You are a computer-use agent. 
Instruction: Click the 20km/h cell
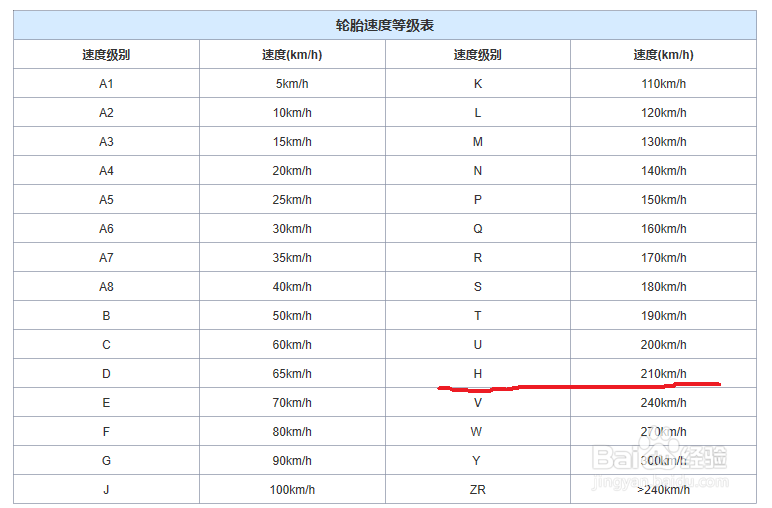(292, 171)
